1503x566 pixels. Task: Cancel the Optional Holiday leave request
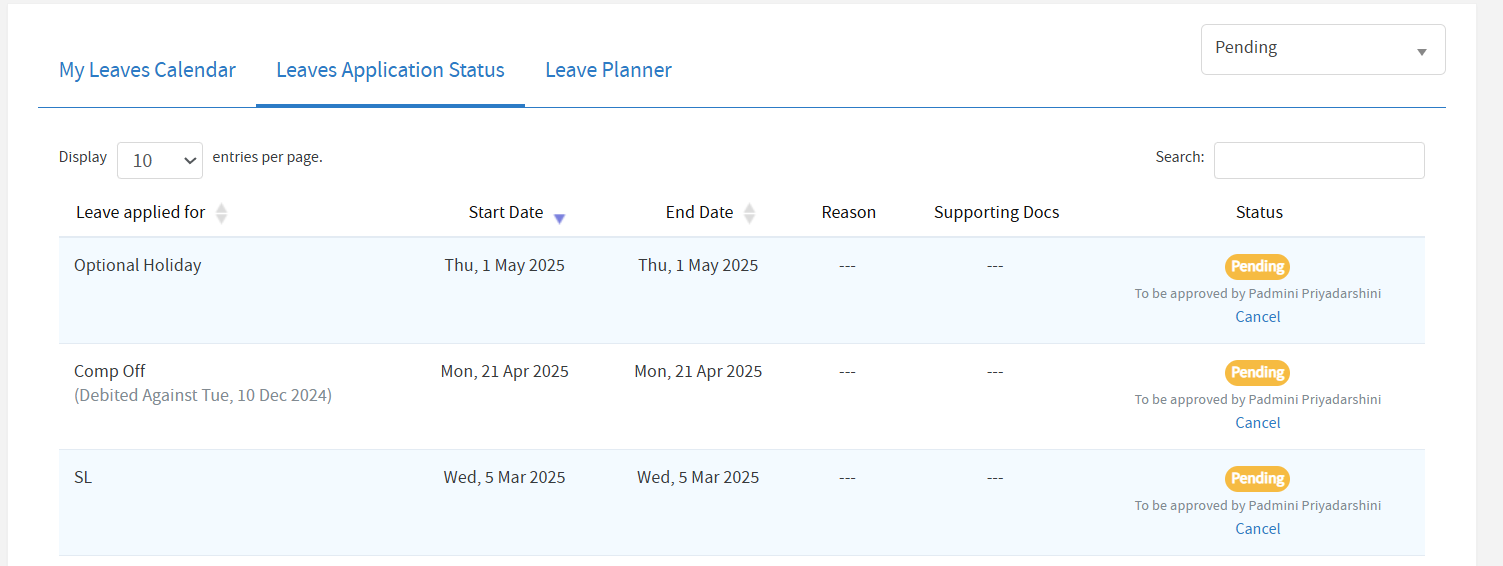1257,317
